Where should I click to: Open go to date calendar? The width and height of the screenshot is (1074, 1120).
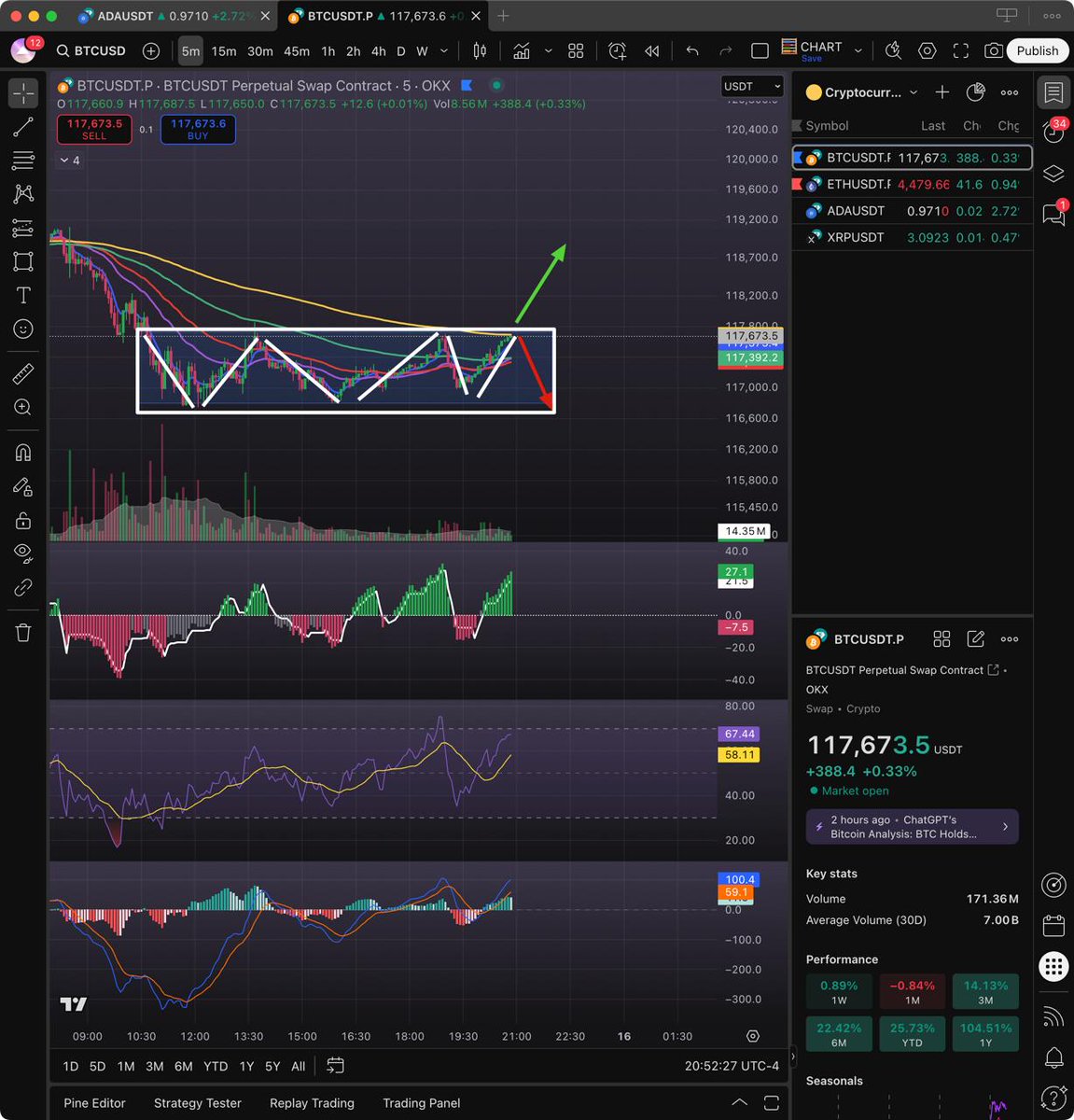click(336, 1066)
